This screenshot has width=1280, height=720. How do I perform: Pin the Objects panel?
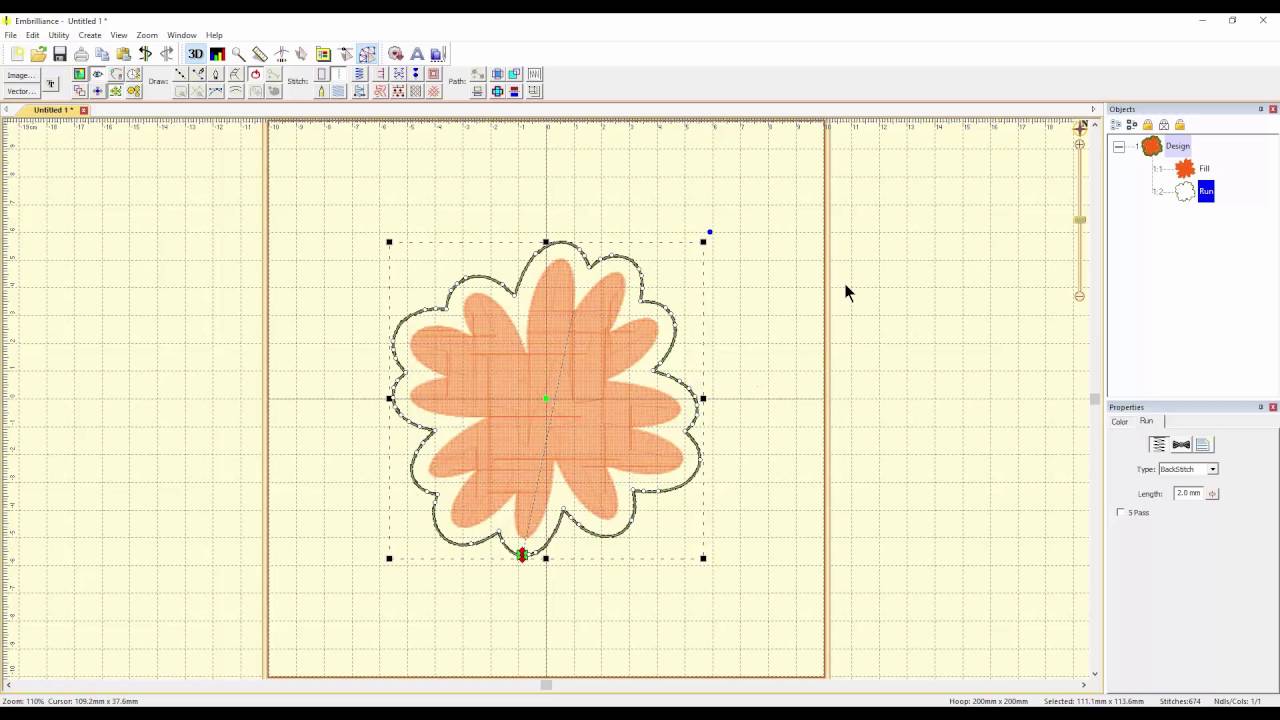click(1261, 109)
